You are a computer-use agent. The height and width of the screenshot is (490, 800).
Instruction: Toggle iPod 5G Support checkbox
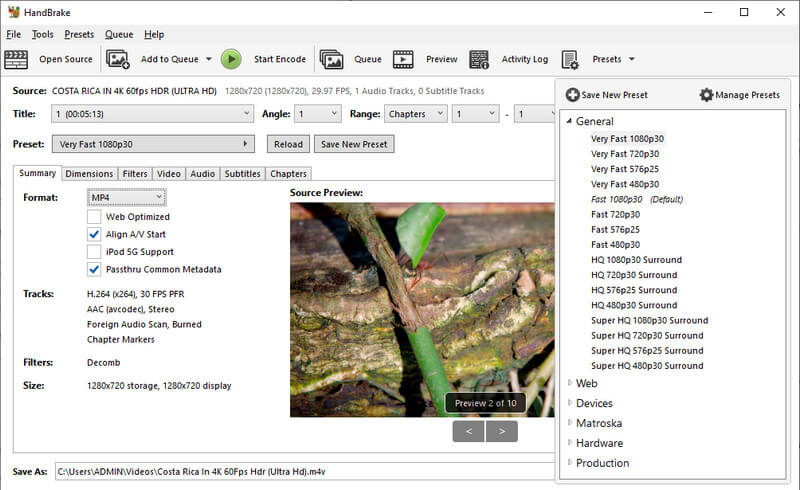tap(94, 252)
